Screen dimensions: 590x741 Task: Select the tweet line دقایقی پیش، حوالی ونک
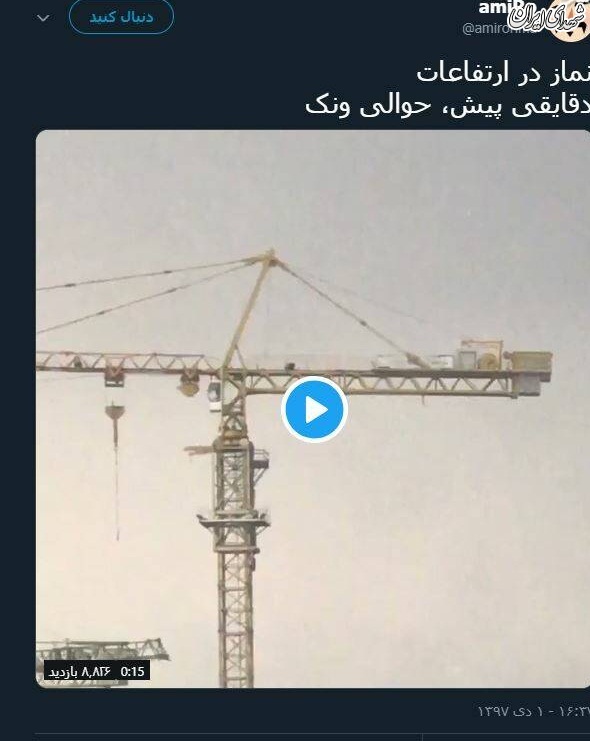pos(447,105)
